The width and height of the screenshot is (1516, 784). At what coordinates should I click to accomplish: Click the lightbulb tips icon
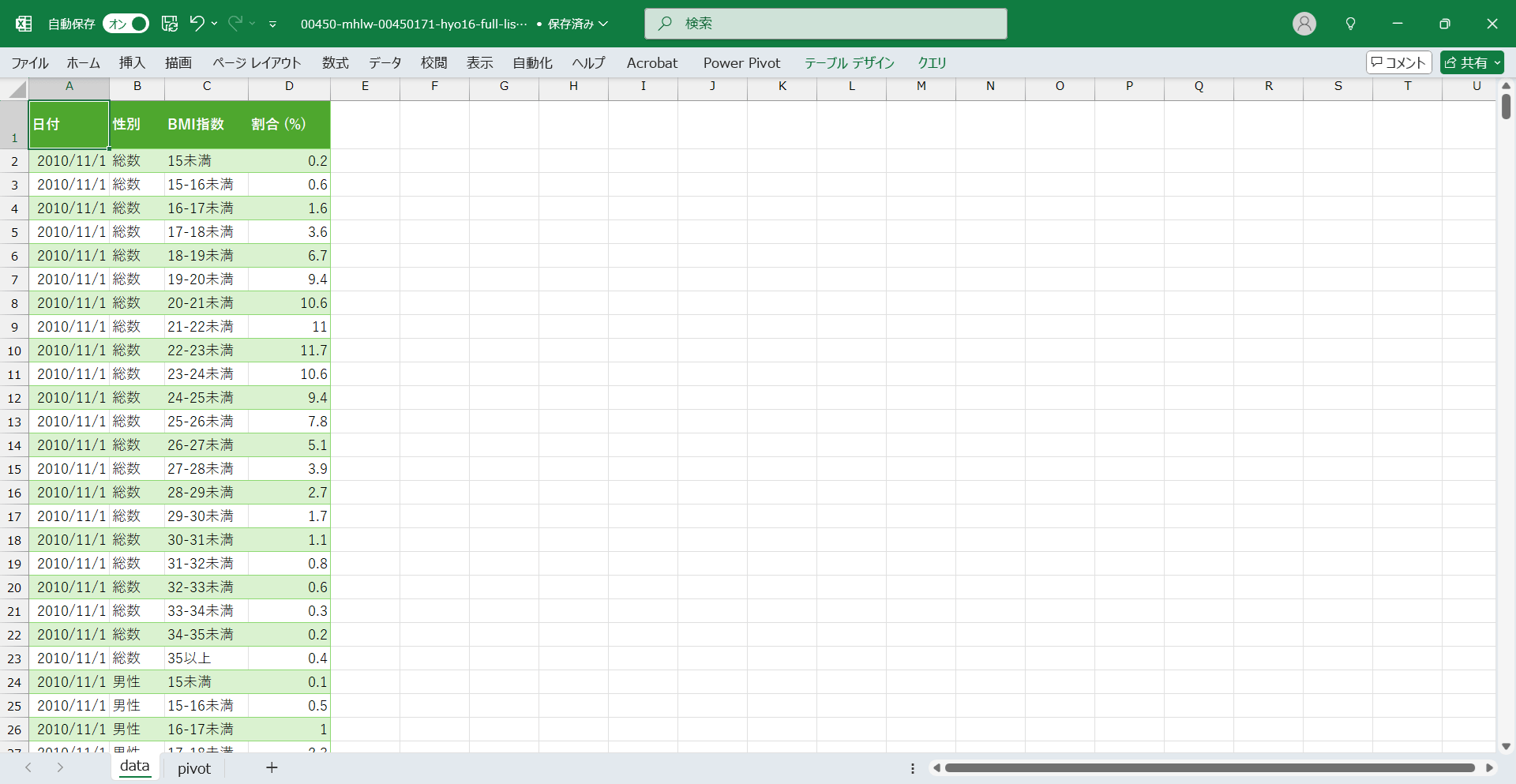click(x=1350, y=24)
